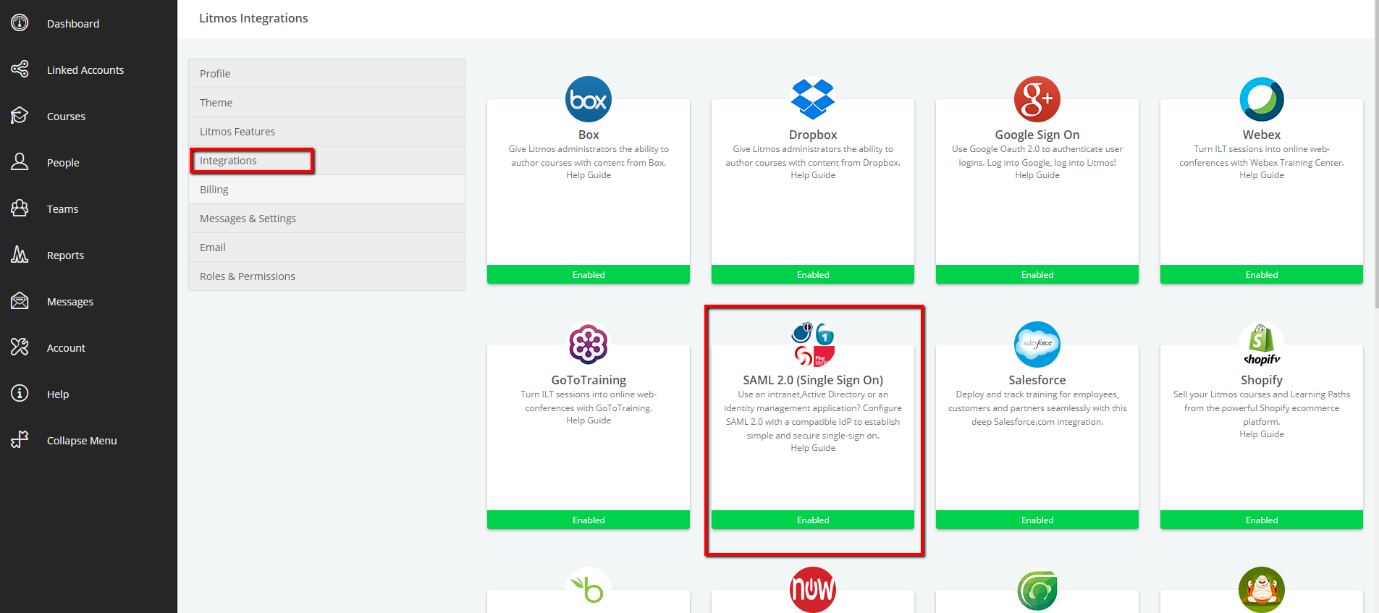Click the Messages envelope icon

[x=19, y=301]
